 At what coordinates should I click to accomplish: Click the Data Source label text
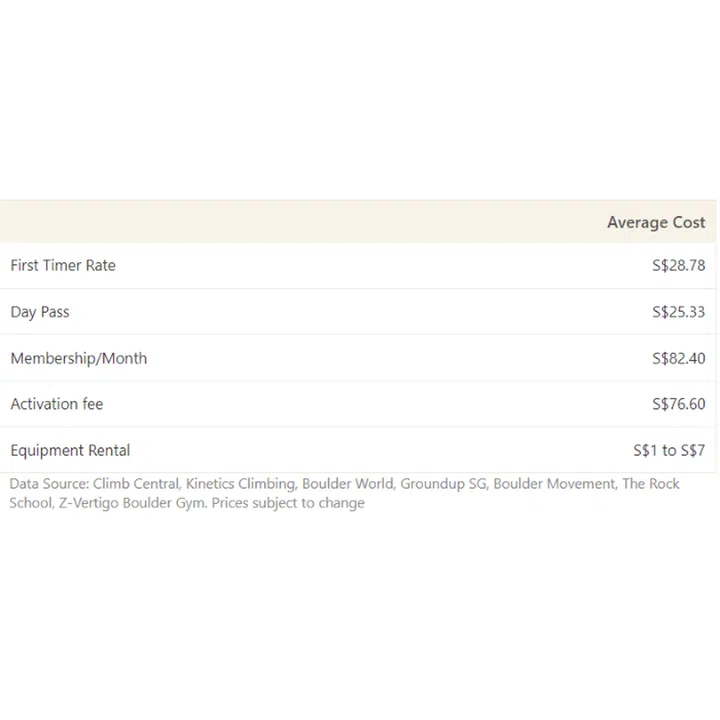coord(49,484)
